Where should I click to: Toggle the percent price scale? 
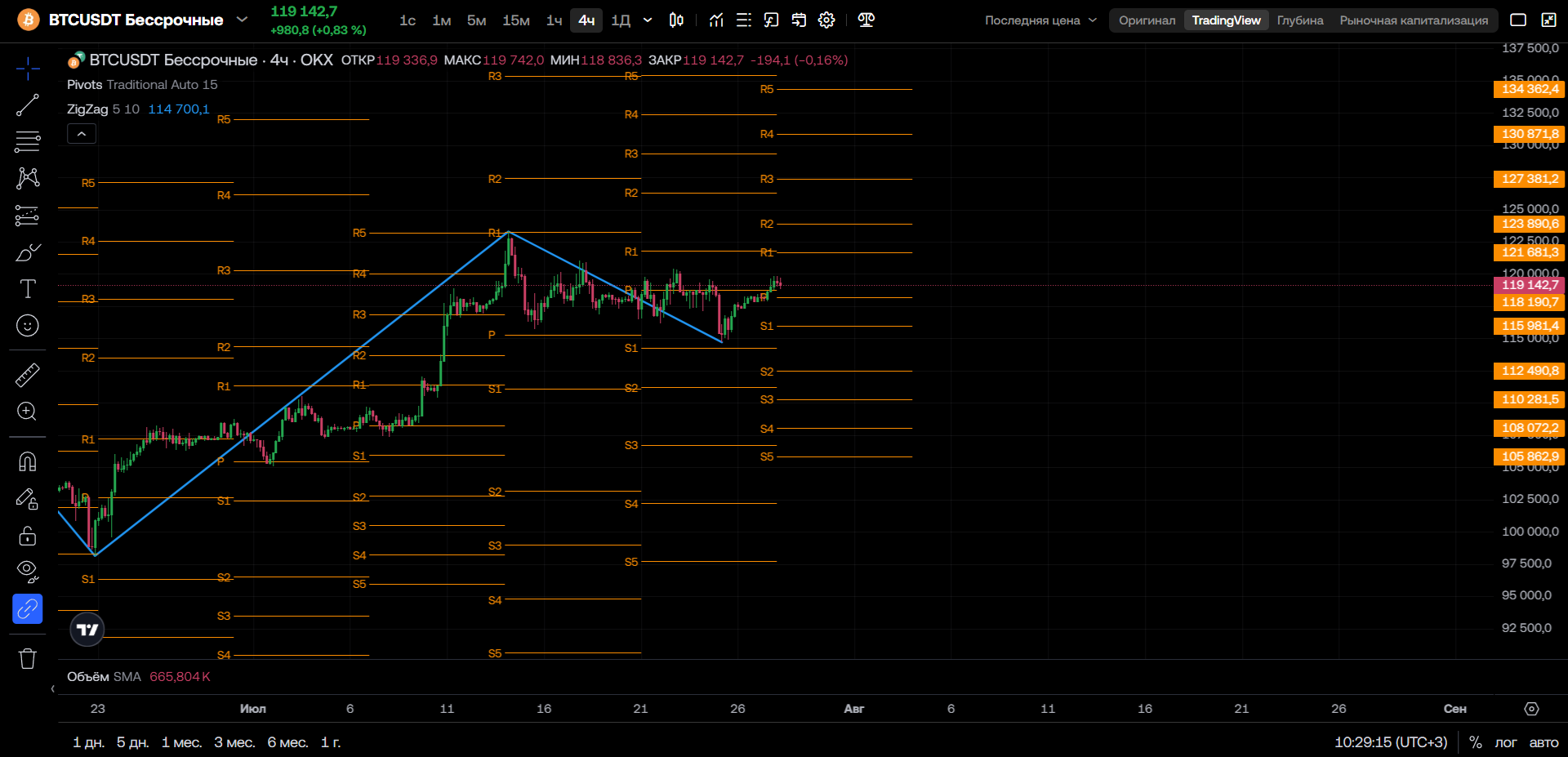[1476, 742]
